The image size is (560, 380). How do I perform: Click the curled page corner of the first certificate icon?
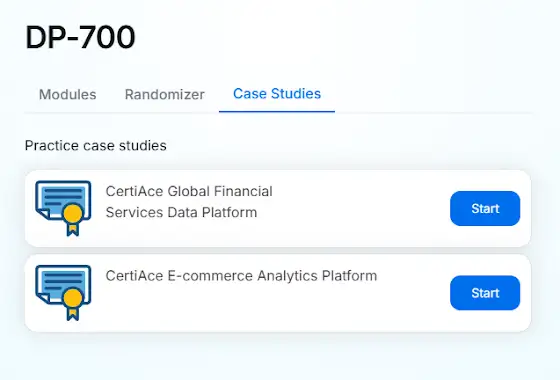pos(42,214)
